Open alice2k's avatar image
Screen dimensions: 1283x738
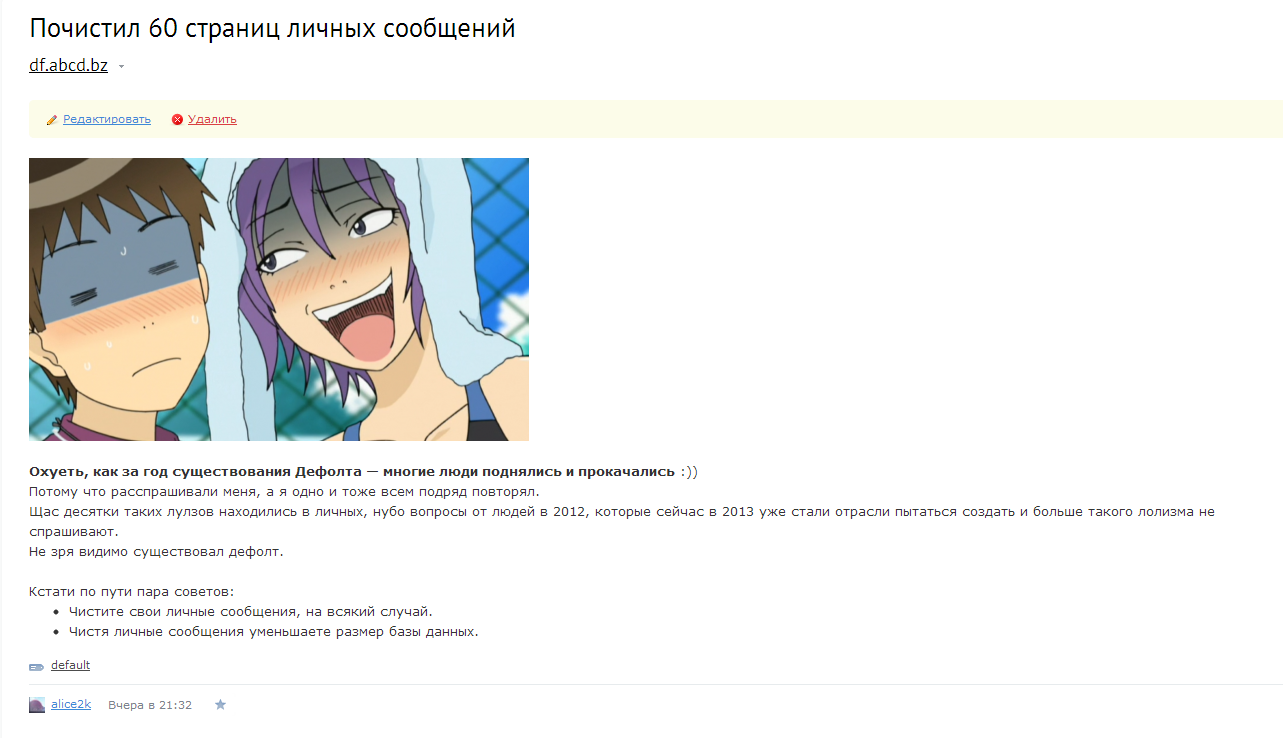[37, 705]
